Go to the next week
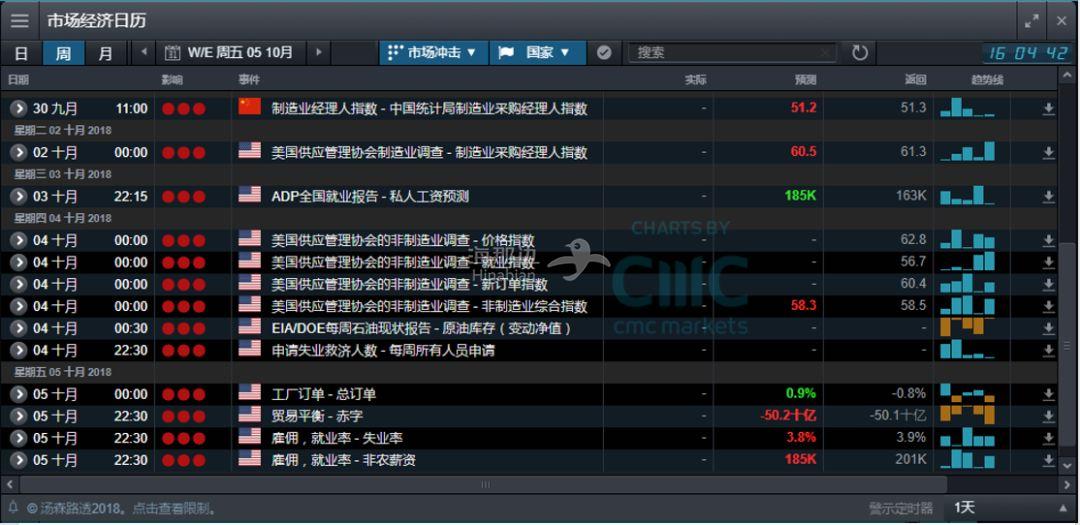 click(x=319, y=53)
